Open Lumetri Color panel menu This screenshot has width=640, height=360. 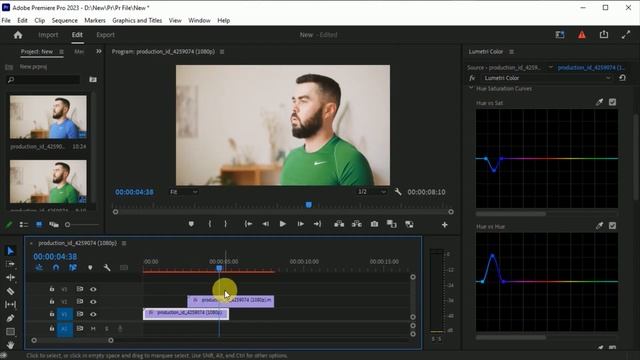coord(511,52)
